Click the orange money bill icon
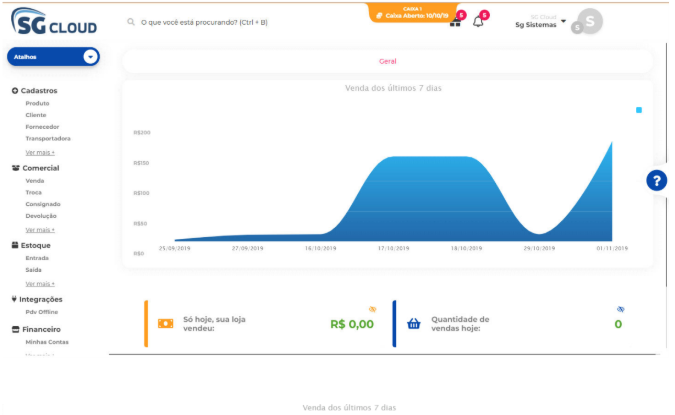 pos(166,323)
